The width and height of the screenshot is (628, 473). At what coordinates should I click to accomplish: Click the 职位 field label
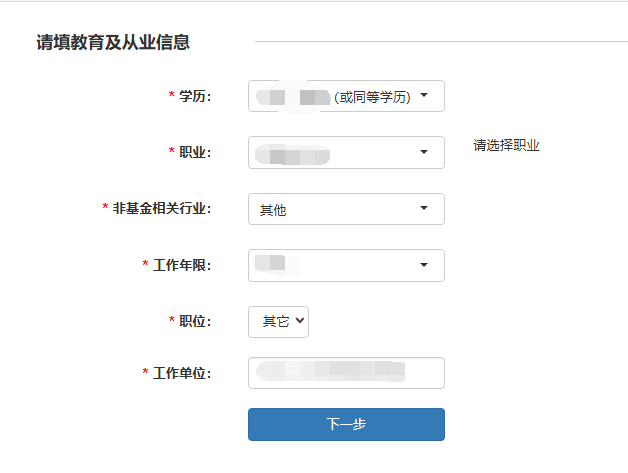coord(196,321)
